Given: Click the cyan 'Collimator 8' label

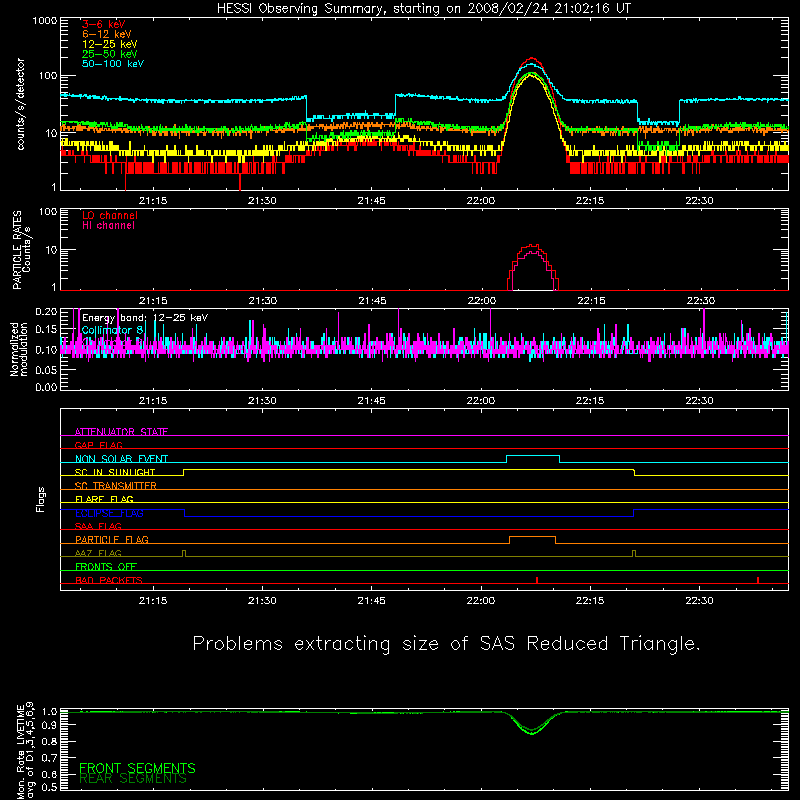Looking at the screenshot, I should (112, 330).
